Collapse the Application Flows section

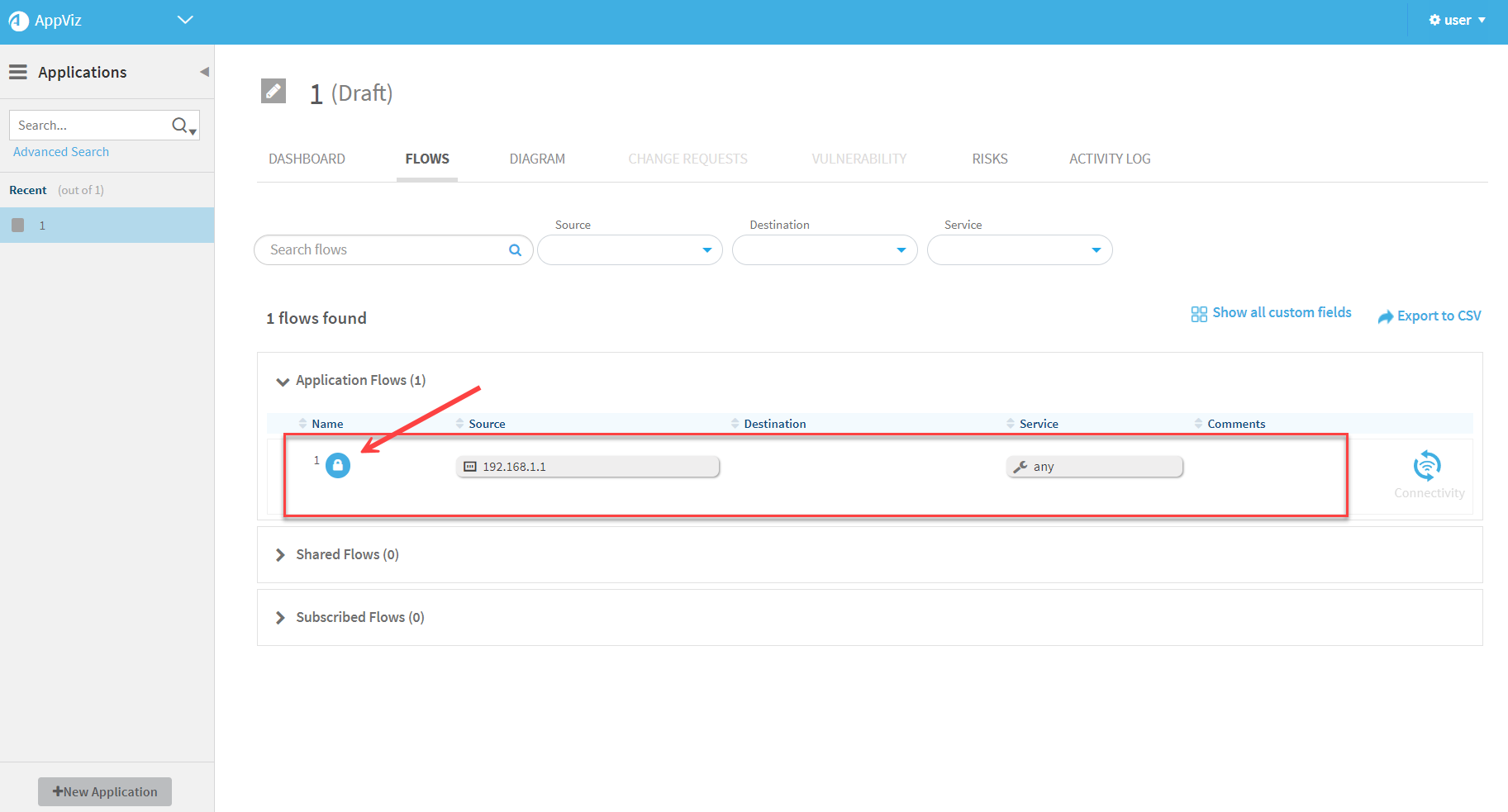pyautogui.click(x=283, y=381)
